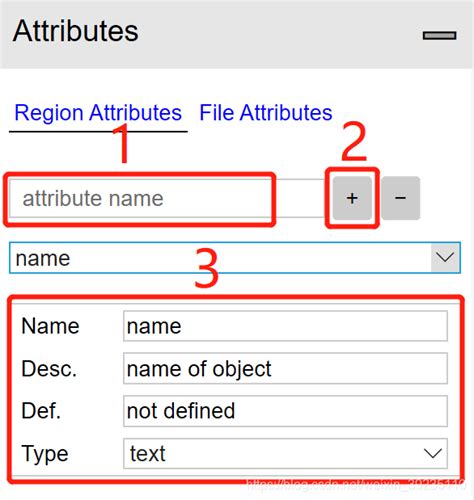The width and height of the screenshot is (474, 500).
Task: Collapse the Attributes panel using the bar icon
Action: pyautogui.click(x=439, y=35)
